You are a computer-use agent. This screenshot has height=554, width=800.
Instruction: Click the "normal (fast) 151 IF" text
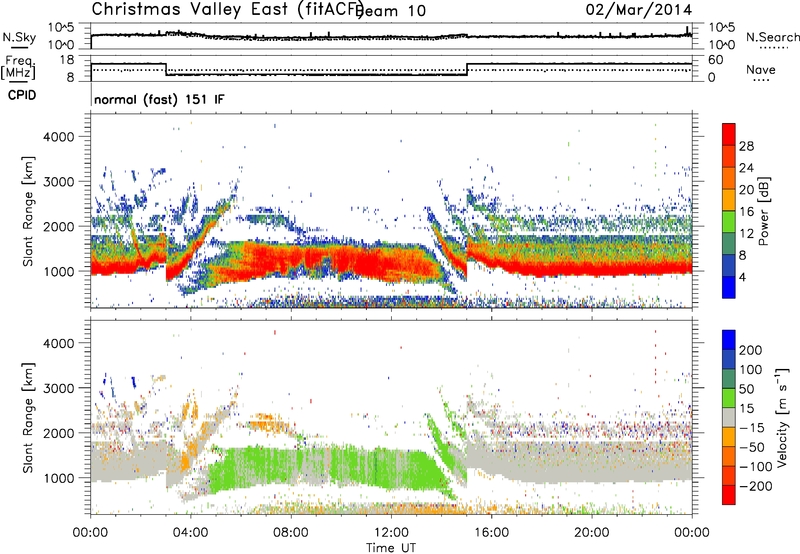[x=159, y=99]
